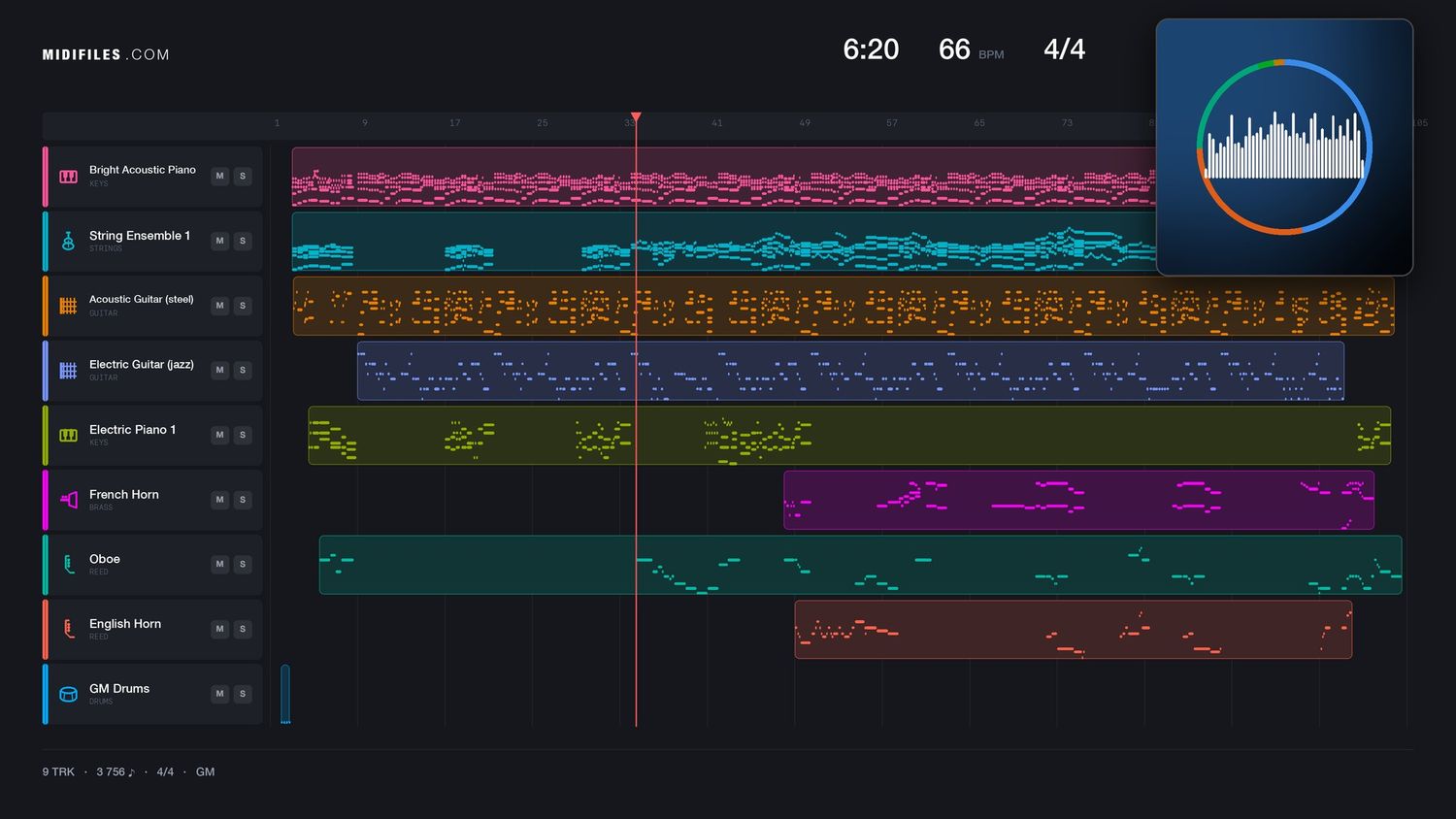Select the orange Acoustic Guitar clip
The width and height of the screenshot is (1456, 819).
[844, 306]
